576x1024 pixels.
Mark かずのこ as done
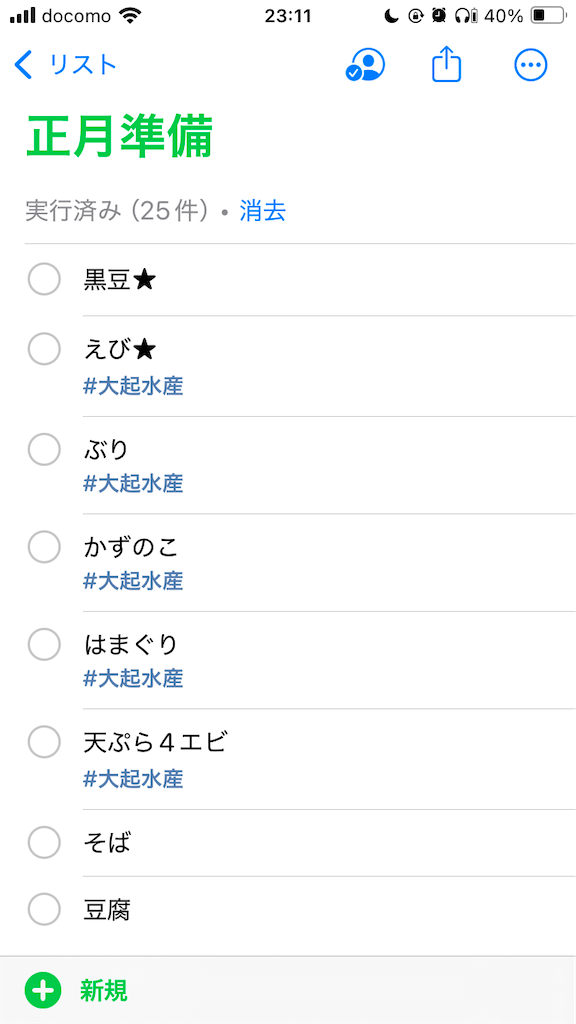tap(44, 547)
